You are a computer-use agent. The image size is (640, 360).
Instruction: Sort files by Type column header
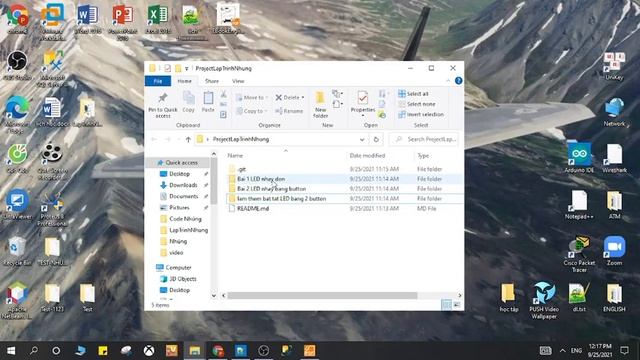(423, 156)
